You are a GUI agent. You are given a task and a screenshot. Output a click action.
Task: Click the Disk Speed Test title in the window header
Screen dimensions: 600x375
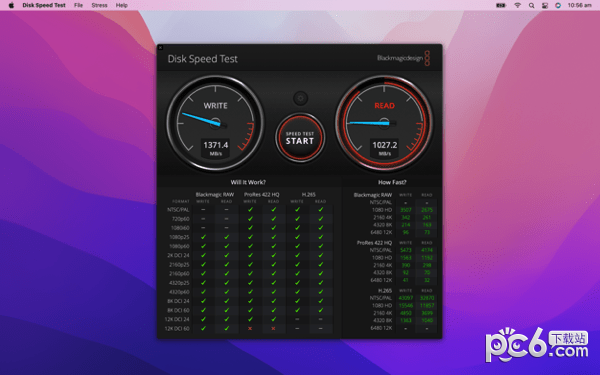202,59
